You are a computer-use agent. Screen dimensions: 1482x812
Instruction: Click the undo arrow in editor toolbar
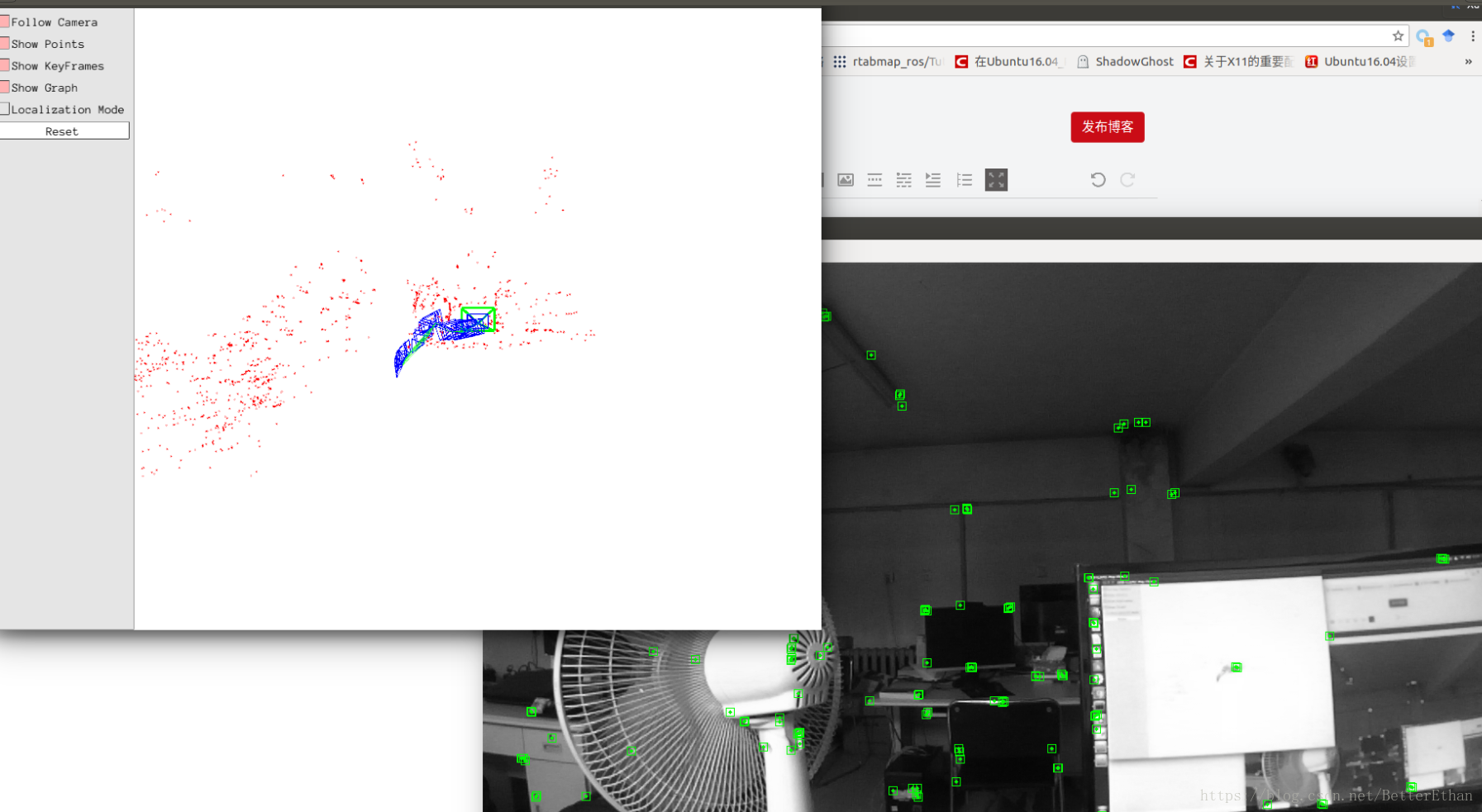tap(1098, 180)
